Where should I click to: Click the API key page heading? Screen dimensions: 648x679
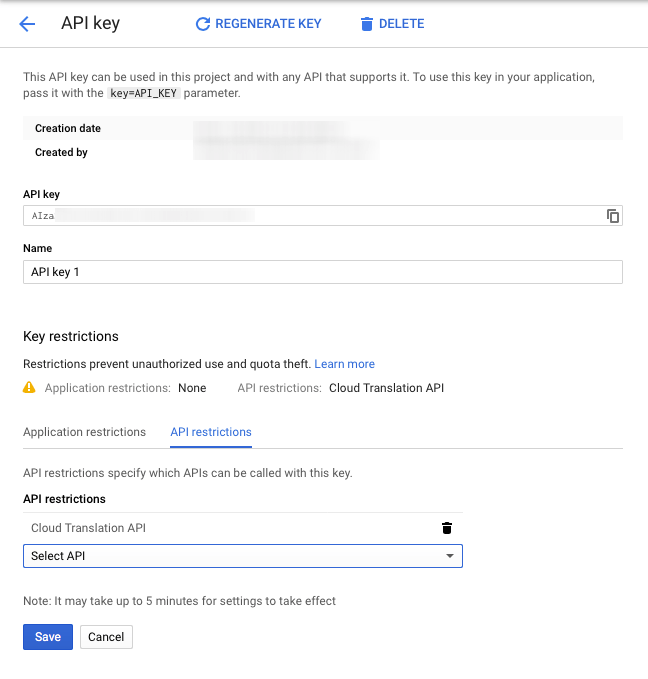[x=91, y=24]
